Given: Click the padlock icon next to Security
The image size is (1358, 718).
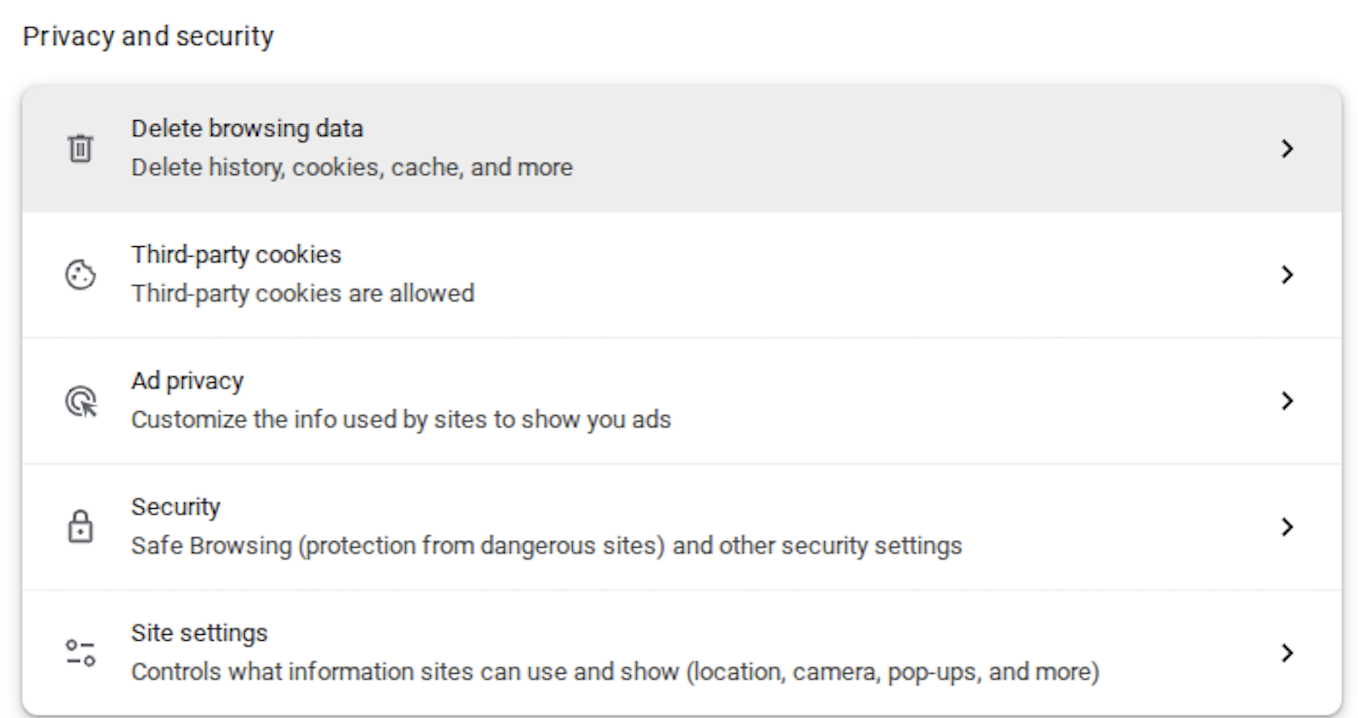Looking at the screenshot, I should (82, 525).
